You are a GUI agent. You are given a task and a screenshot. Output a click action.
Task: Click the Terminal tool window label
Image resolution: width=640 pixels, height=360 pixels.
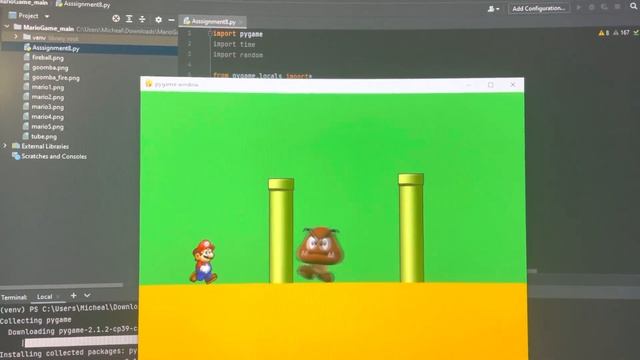coord(14,298)
